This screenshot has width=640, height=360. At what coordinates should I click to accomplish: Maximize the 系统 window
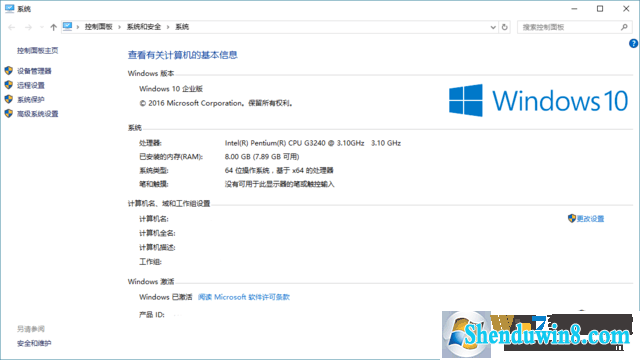coord(600,9)
